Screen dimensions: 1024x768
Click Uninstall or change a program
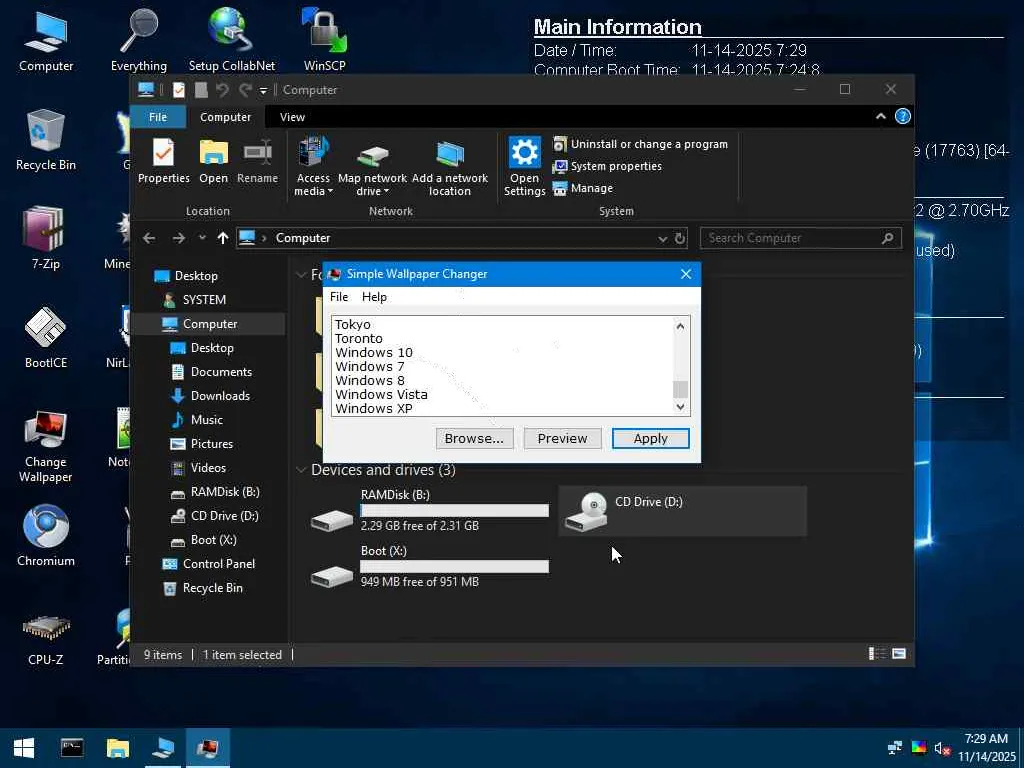click(x=640, y=144)
